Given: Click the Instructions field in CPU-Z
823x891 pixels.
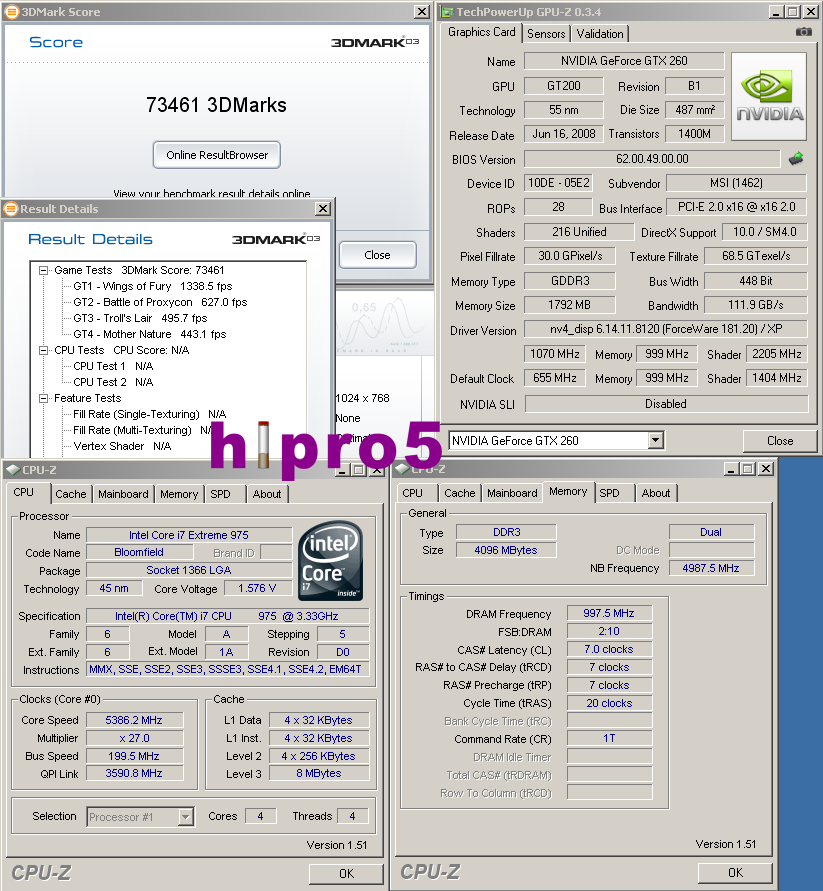Looking at the screenshot, I should [227, 669].
